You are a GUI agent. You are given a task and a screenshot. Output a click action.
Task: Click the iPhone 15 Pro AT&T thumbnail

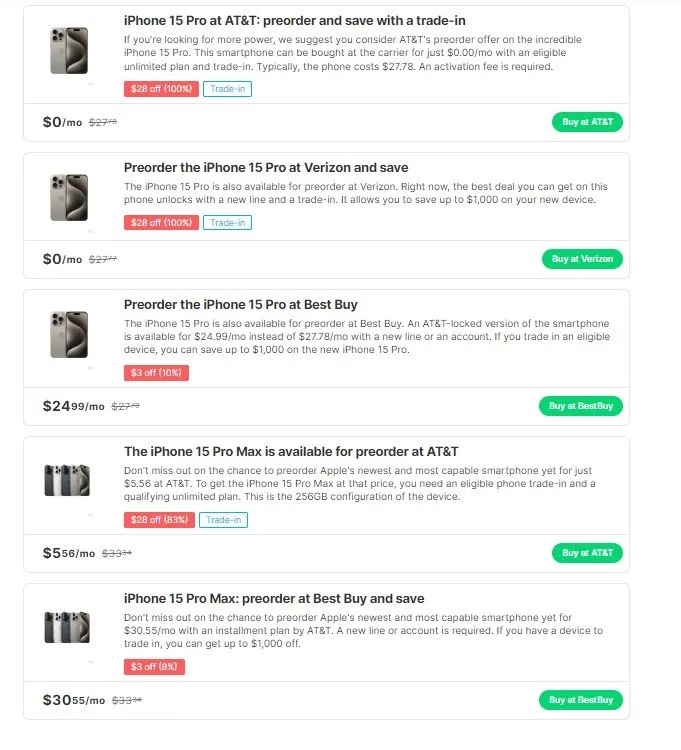point(69,51)
